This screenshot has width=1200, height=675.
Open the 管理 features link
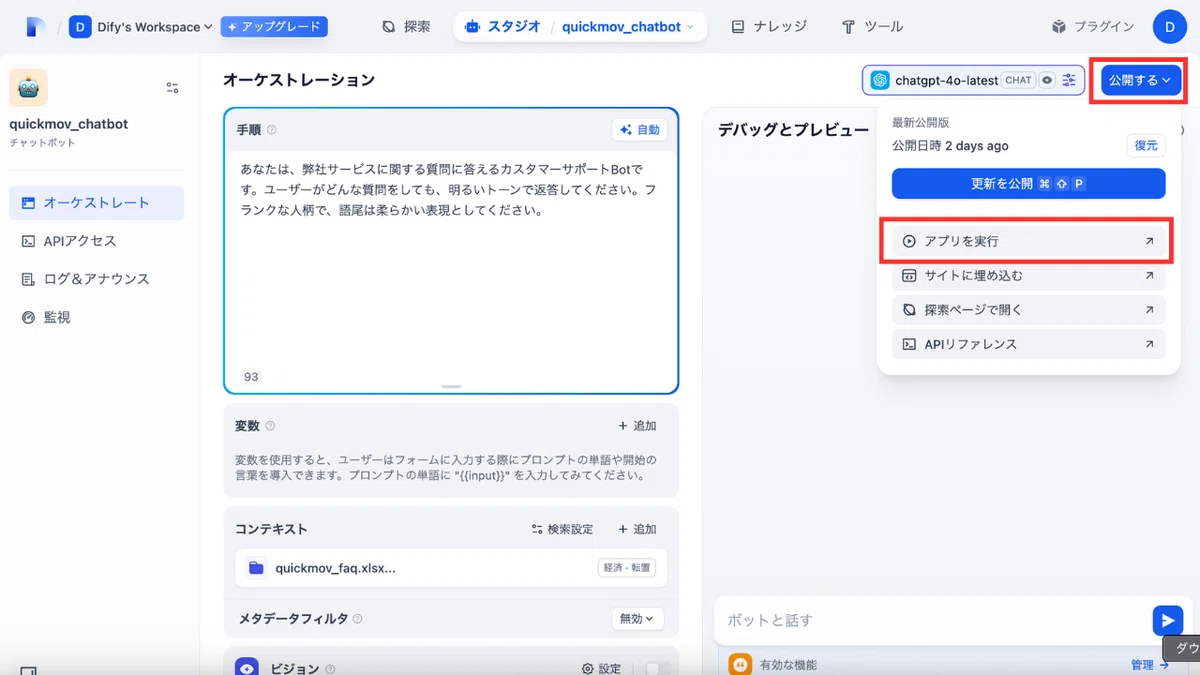1149,664
